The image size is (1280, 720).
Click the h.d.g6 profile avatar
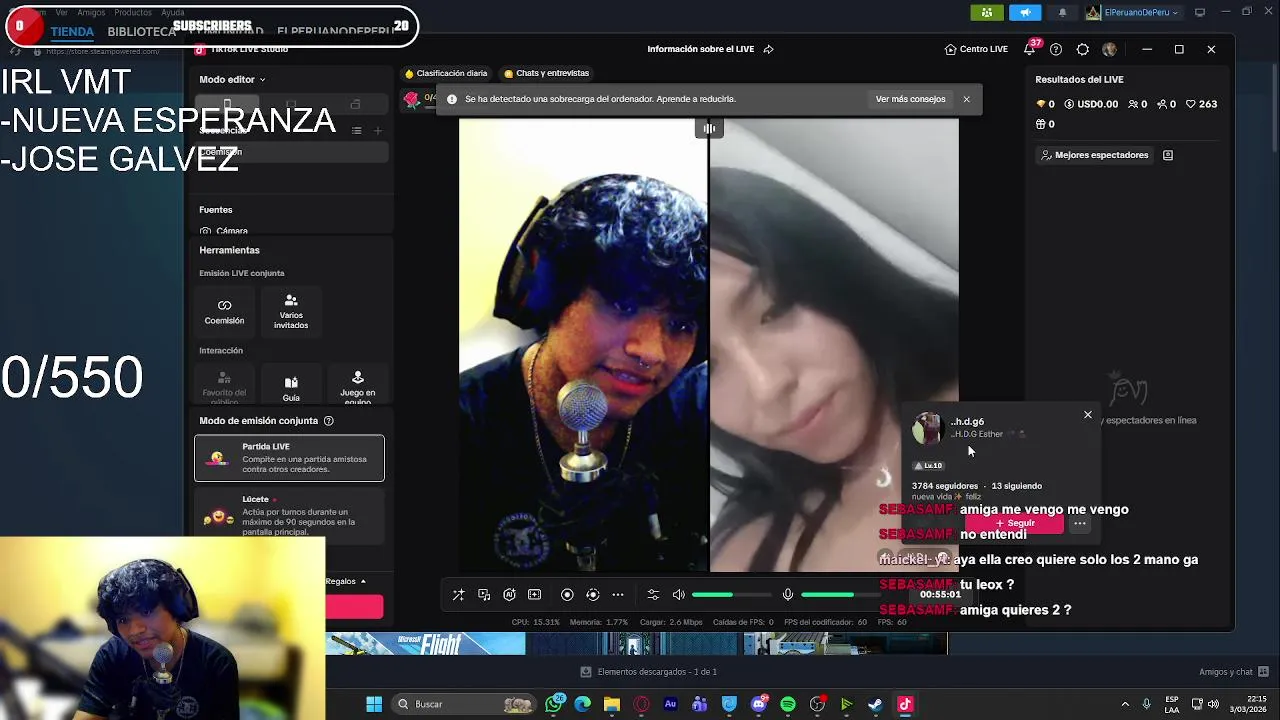click(927, 429)
